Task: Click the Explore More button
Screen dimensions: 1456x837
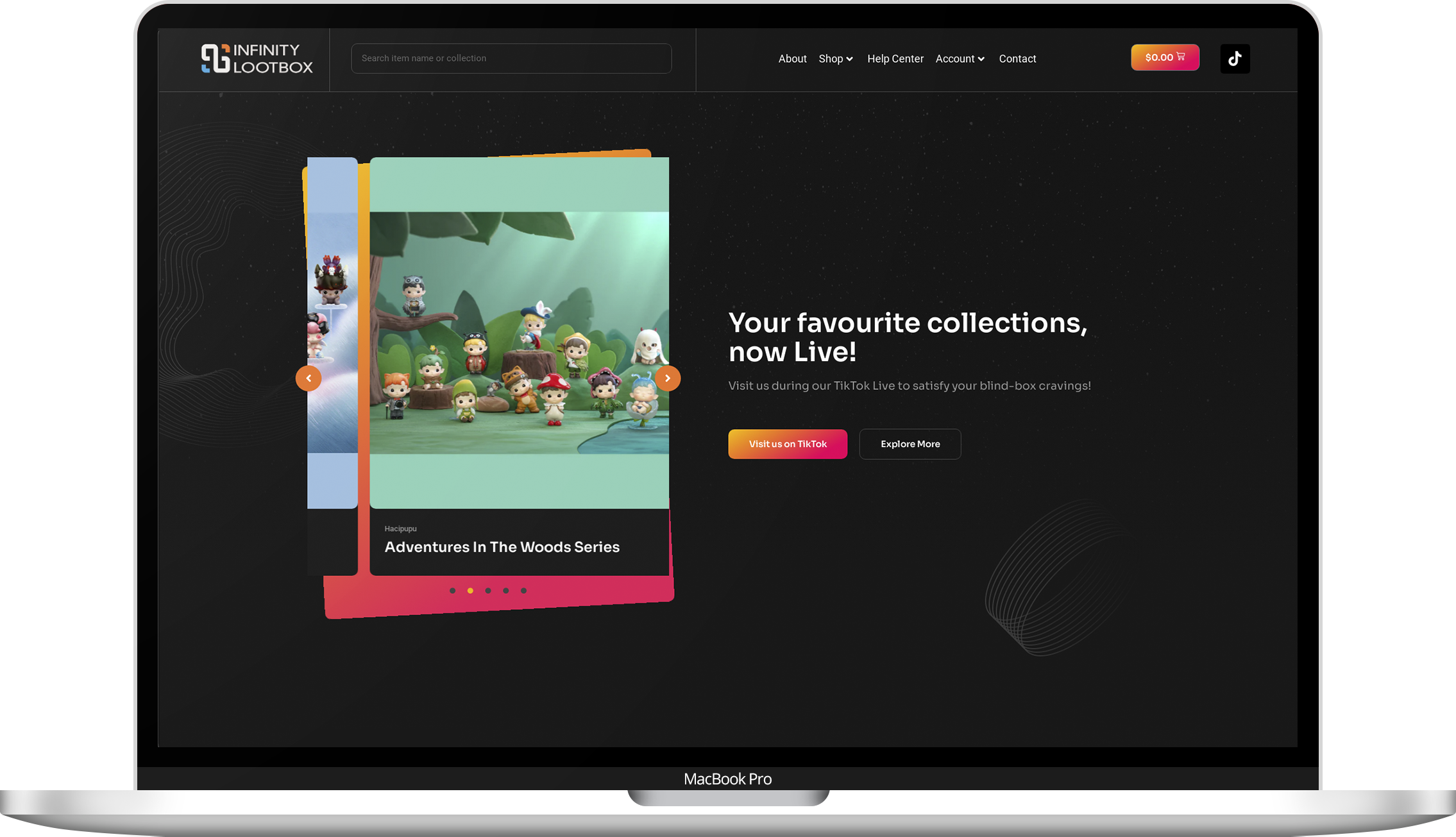Action: pos(910,444)
